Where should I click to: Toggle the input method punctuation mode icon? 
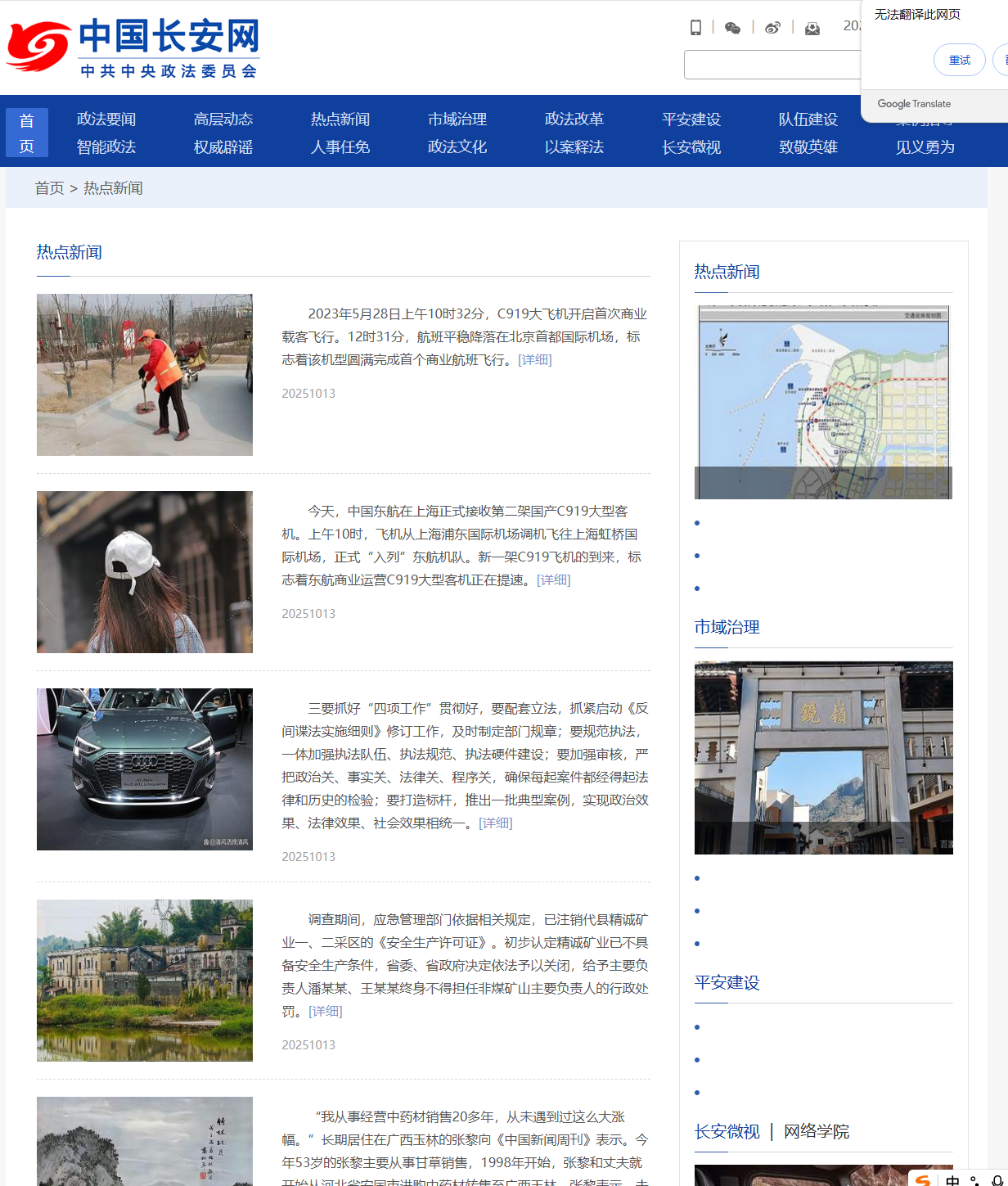(974, 1180)
